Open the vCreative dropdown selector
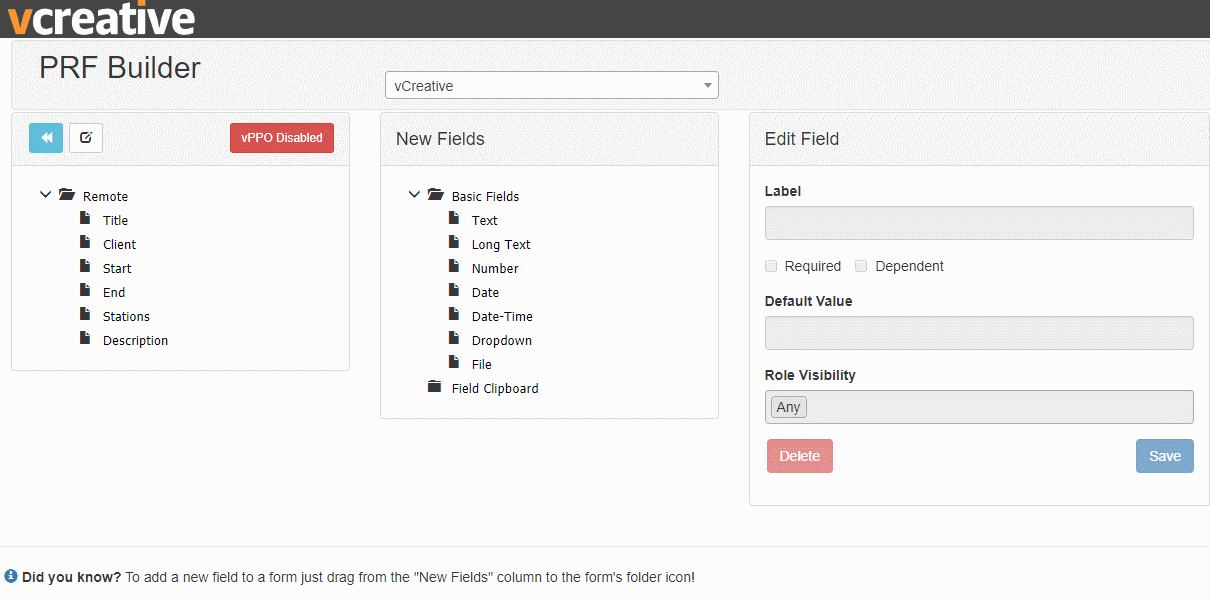Viewport: 1210px width, 600px height. (x=552, y=86)
